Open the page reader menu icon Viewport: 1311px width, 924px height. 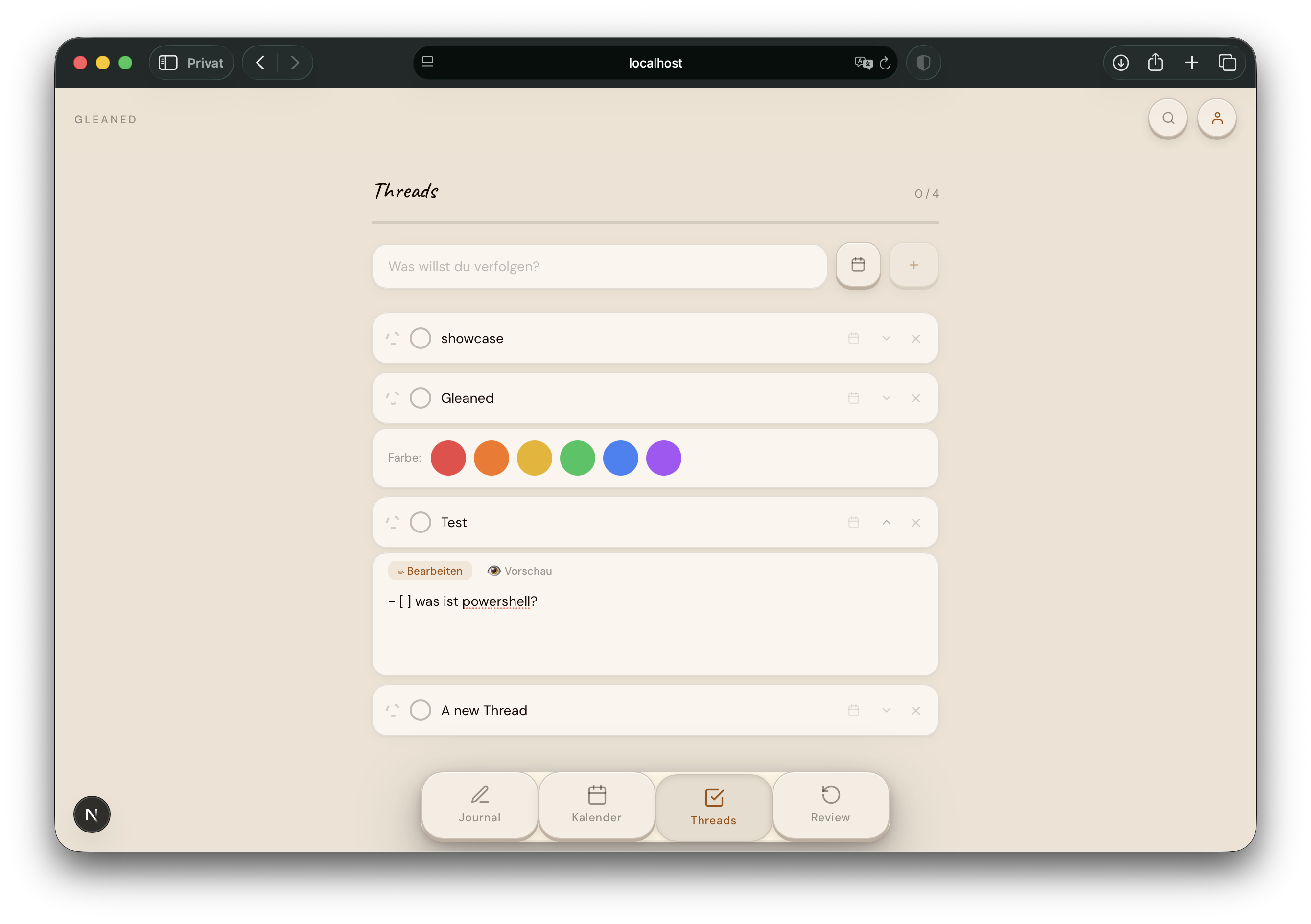428,63
